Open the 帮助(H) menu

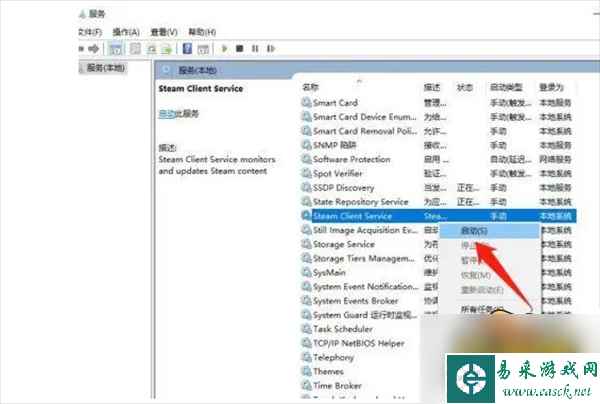click(202, 32)
